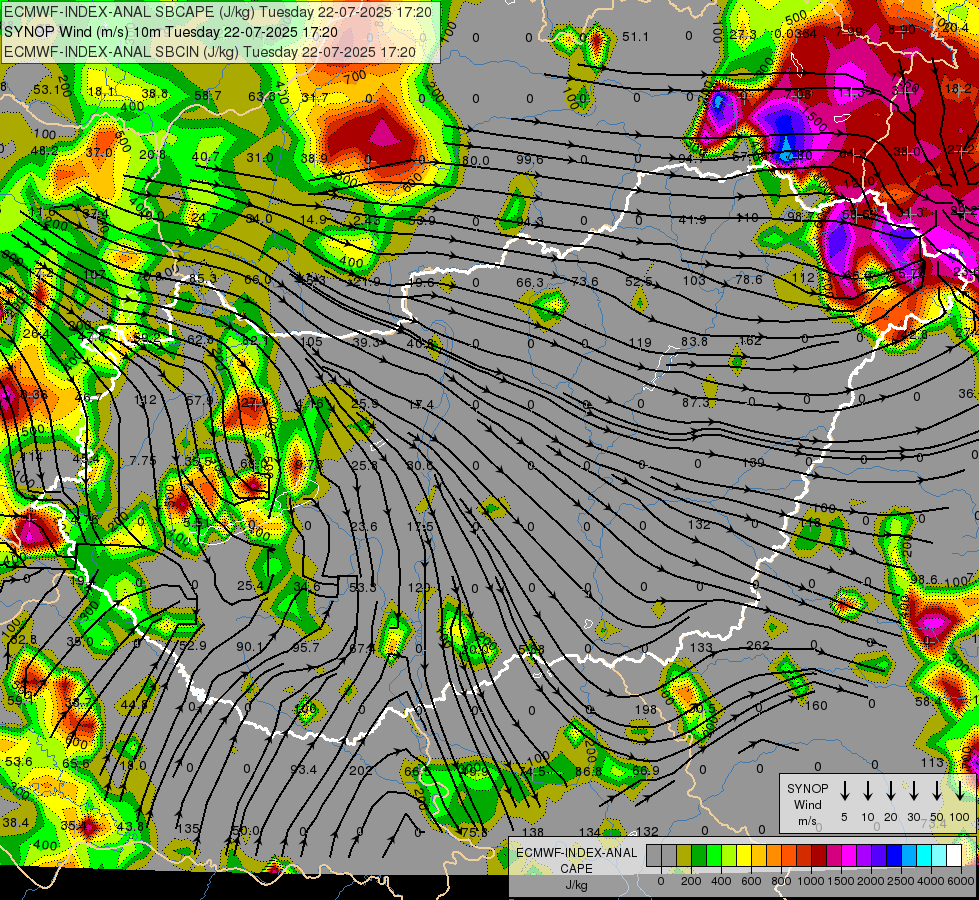Click the station value 86.8
Viewport: 979px width, 900px height.
coord(588,771)
